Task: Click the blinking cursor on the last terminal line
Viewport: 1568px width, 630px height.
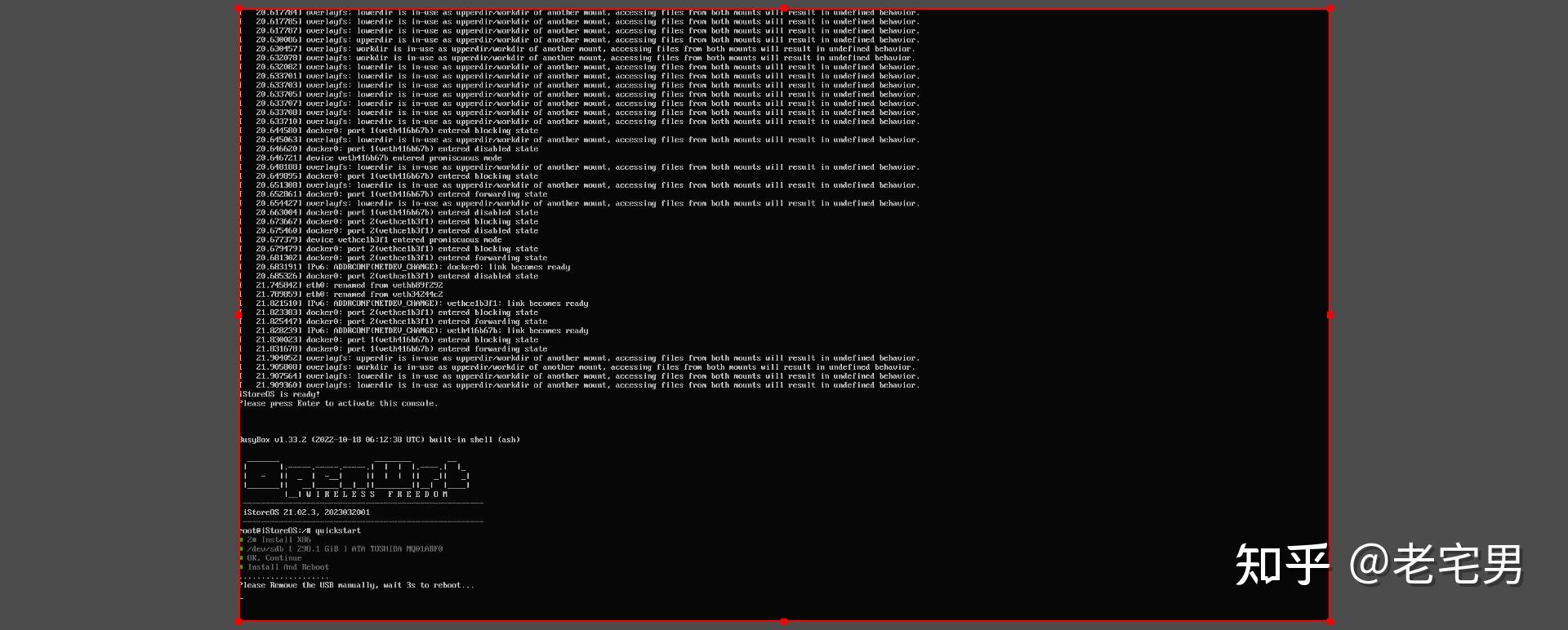Action: 242,597
